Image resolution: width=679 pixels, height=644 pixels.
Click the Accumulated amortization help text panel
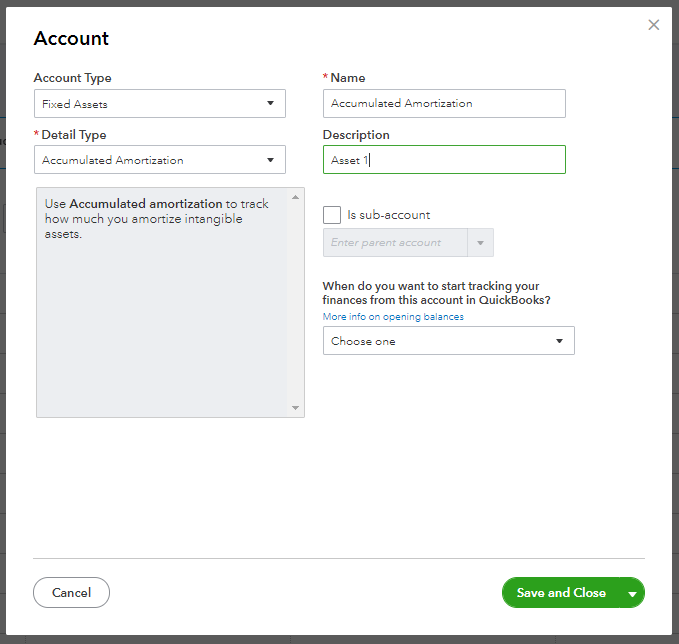coord(160,300)
